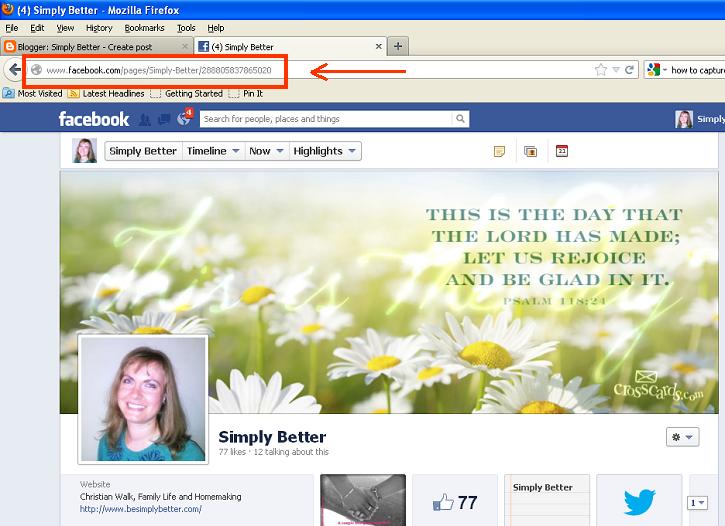Open the File menu
Screen dimensions: 725x526
point(12,28)
